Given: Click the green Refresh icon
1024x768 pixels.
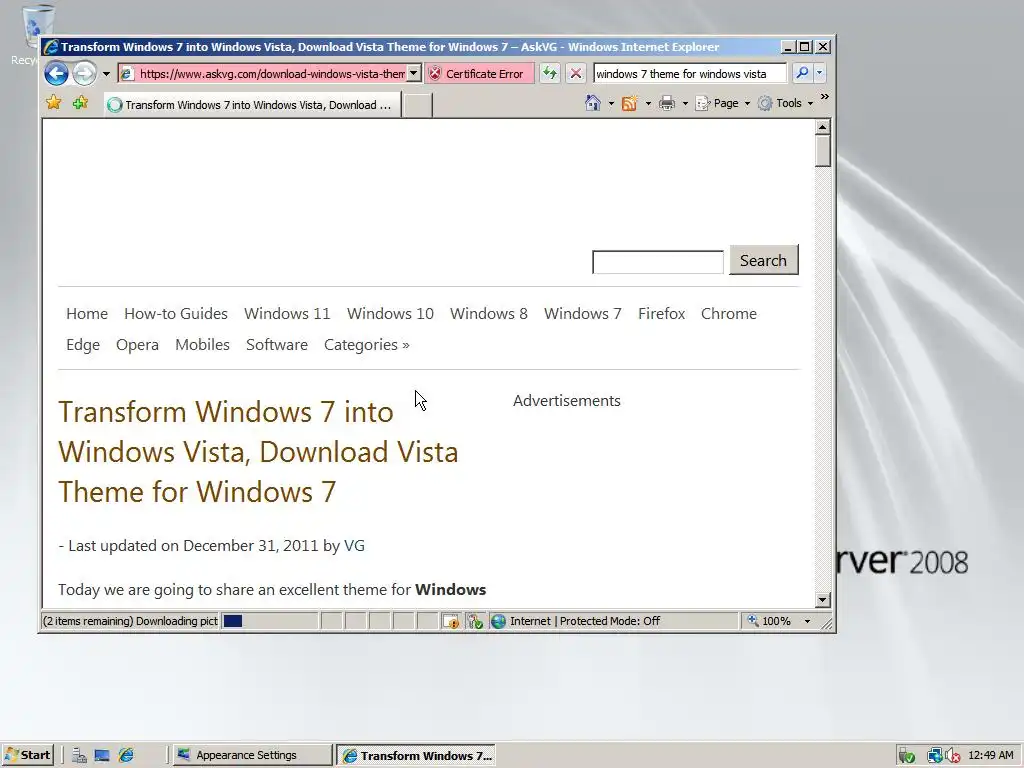Looking at the screenshot, I should tap(550, 73).
